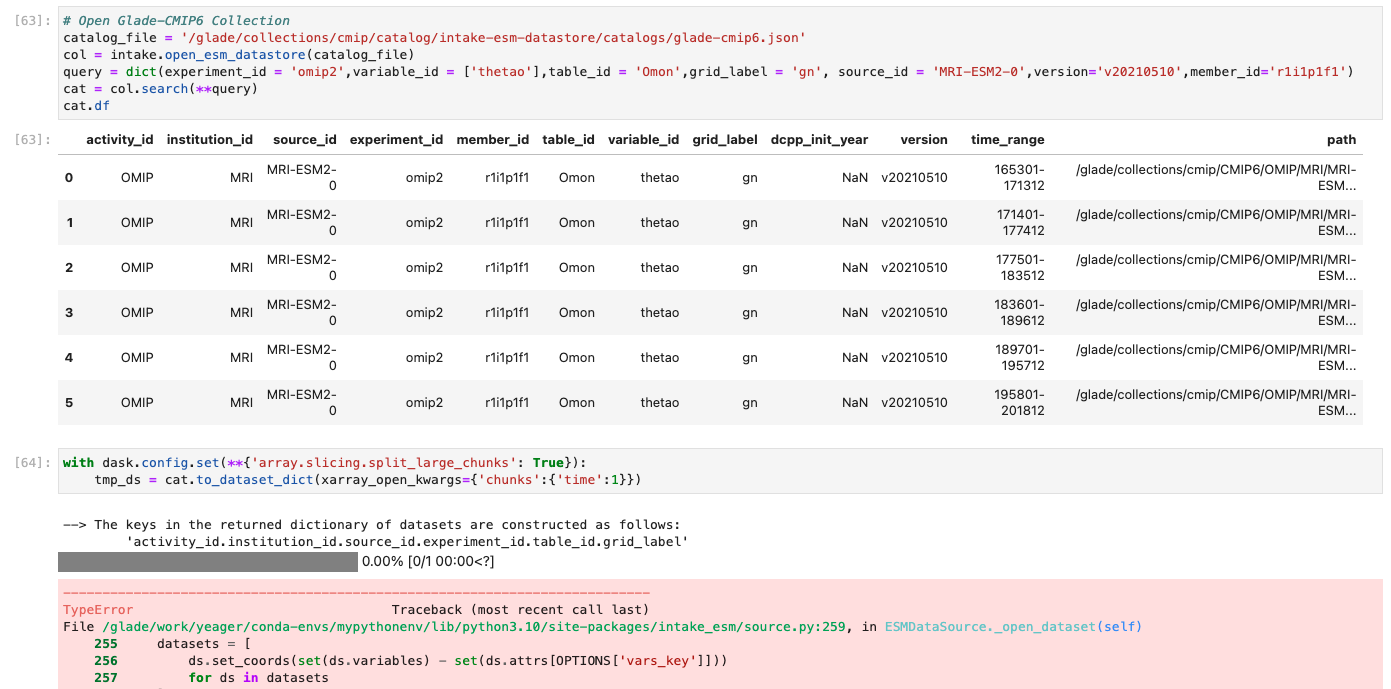The width and height of the screenshot is (1391, 689).
Task: Click MRI institution cell in row 4
Action: [241, 357]
